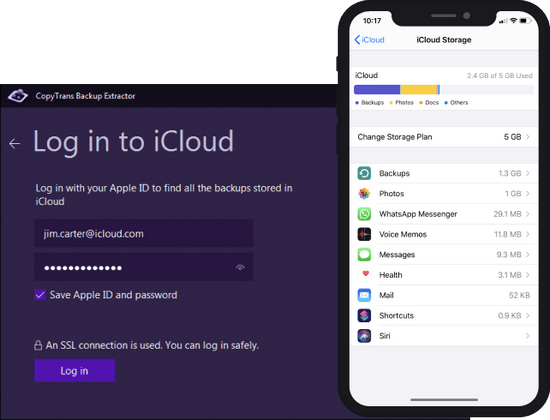Viewport: 550px width, 420px height.
Task: Click the CopyTrans Backup Extractor title text
Action: (85, 96)
